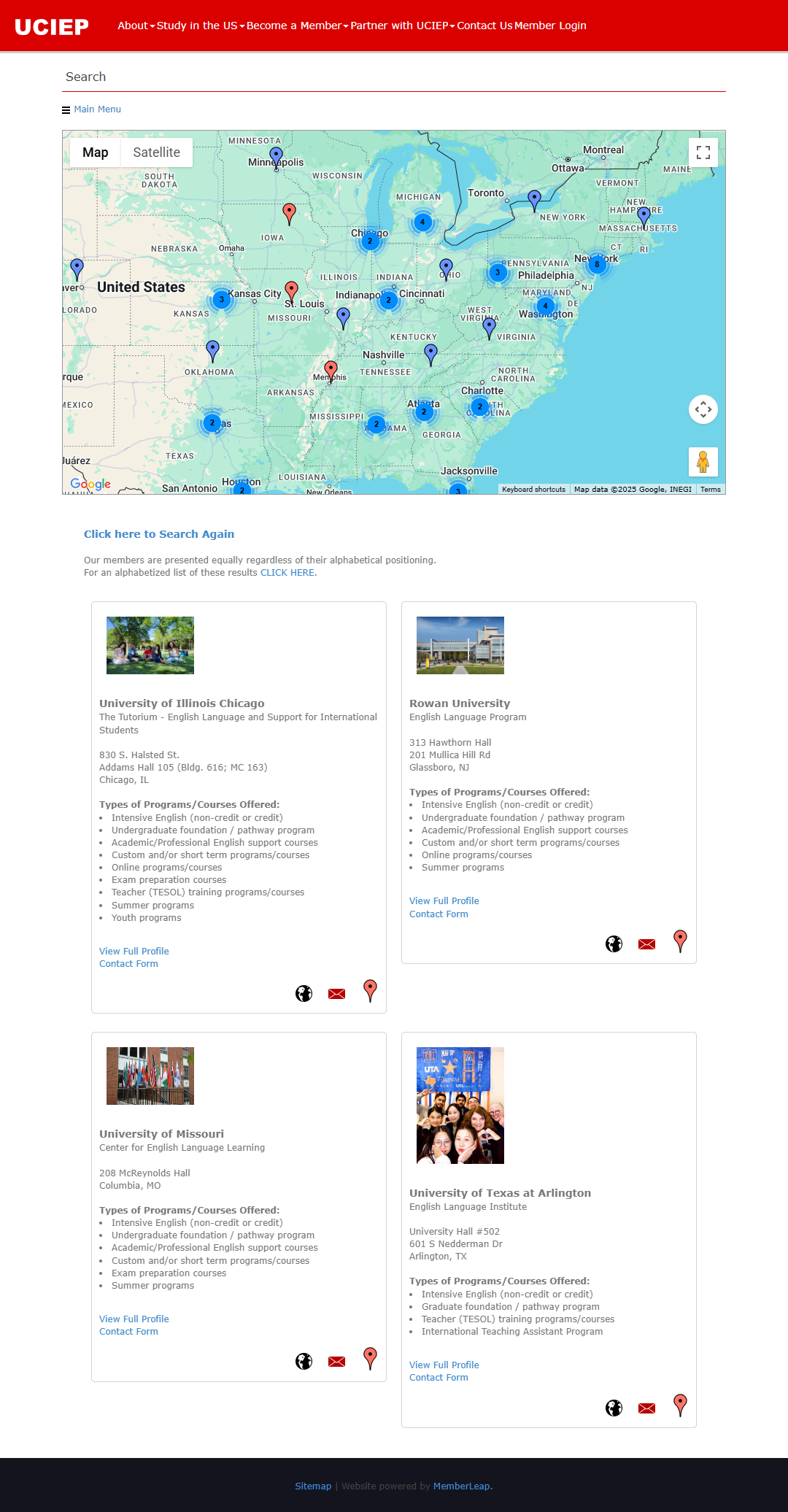This screenshot has height=1512, width=788.
Task: Click the email envelope icon for University of Missouri
Action: [336, 1362]
